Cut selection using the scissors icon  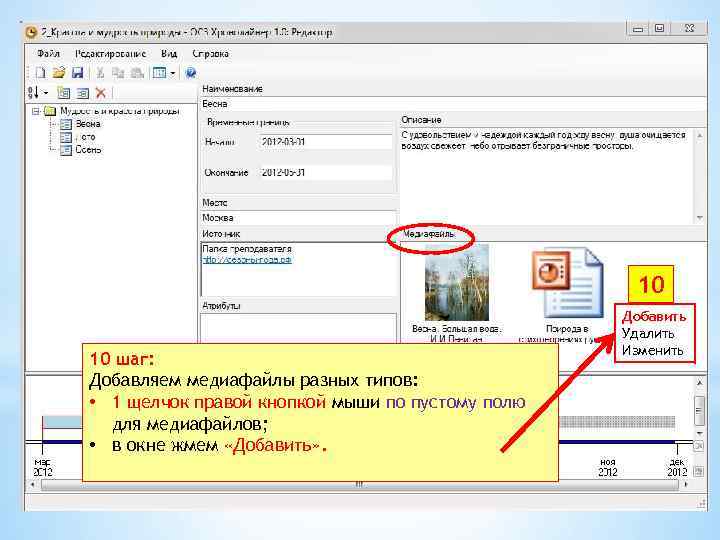pos(100,73)
